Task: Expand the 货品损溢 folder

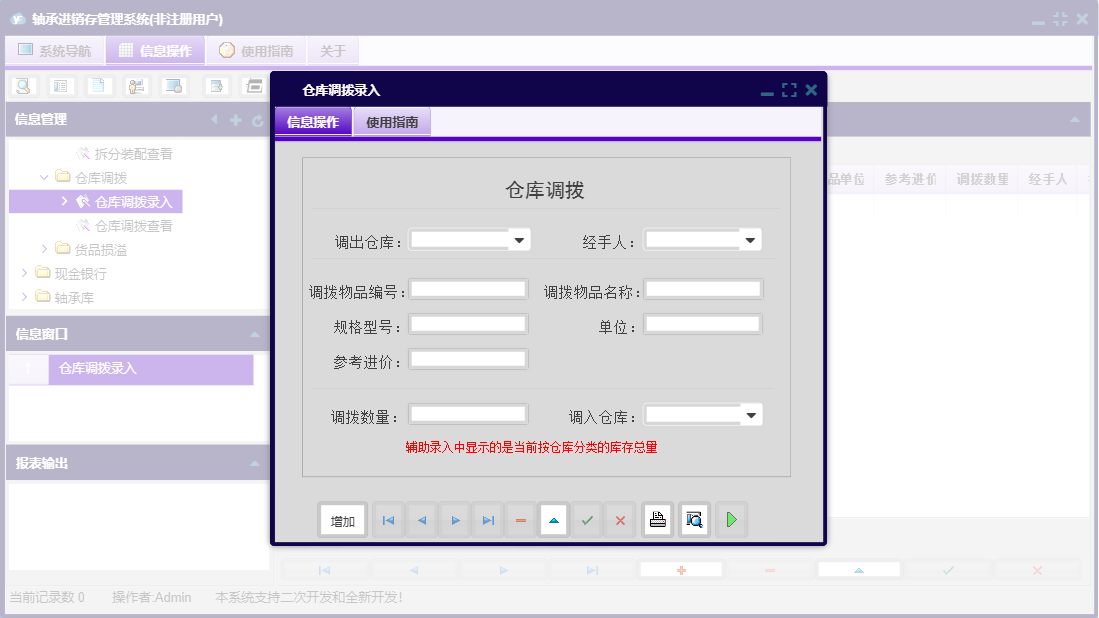Action: [x=43, y=248]
